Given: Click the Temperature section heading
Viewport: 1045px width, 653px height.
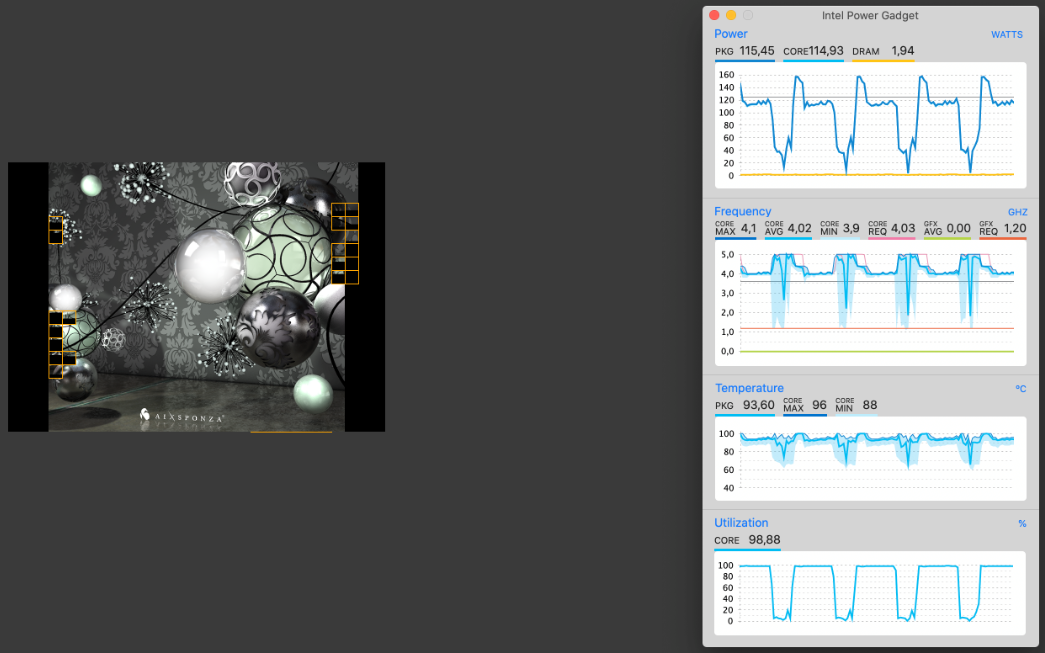Looking at the screenshot, I should 749,388.
